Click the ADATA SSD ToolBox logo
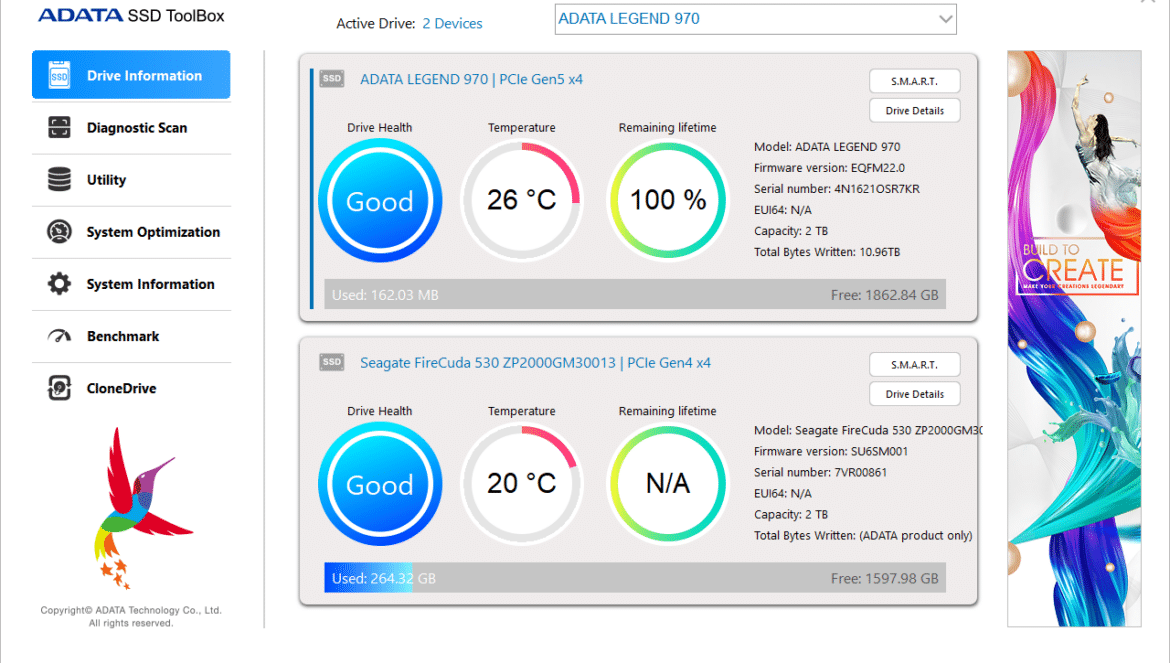This screenshot has height=663, width=1170. pos(131,16)
